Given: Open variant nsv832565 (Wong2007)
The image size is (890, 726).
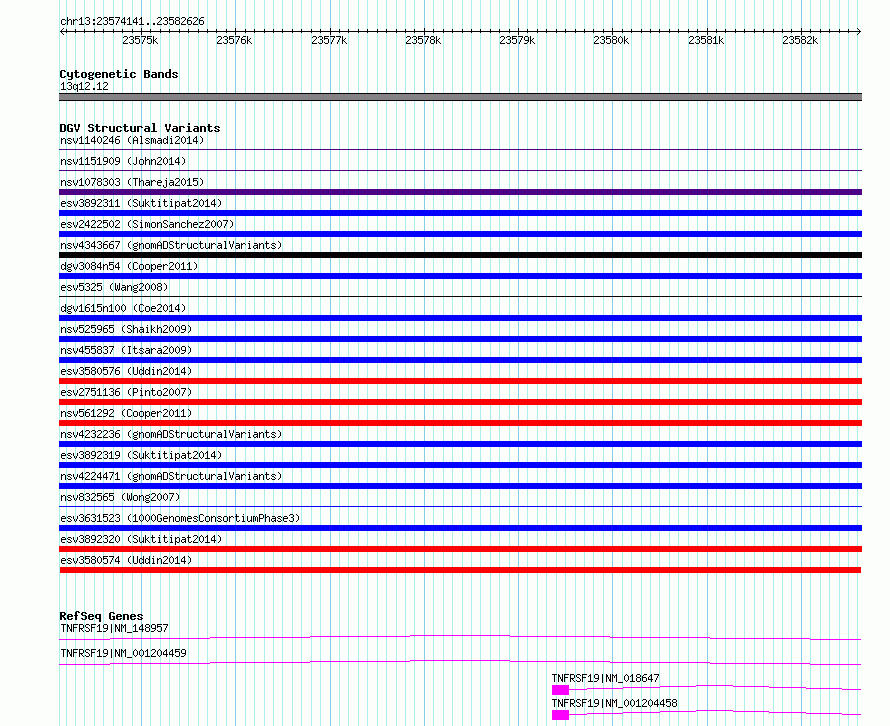Looking at the screenshot, I should 120,497.
